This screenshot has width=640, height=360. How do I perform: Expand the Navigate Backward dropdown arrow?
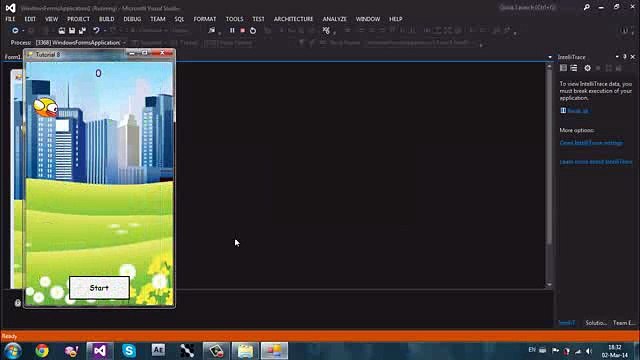pyautogui.click(x=23, y=31)
